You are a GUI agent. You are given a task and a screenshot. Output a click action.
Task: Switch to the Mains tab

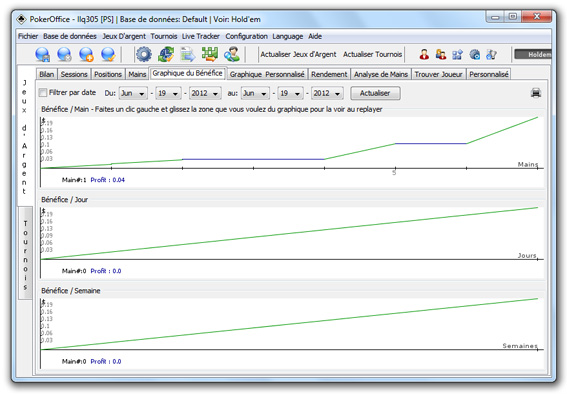coord(137,74)
